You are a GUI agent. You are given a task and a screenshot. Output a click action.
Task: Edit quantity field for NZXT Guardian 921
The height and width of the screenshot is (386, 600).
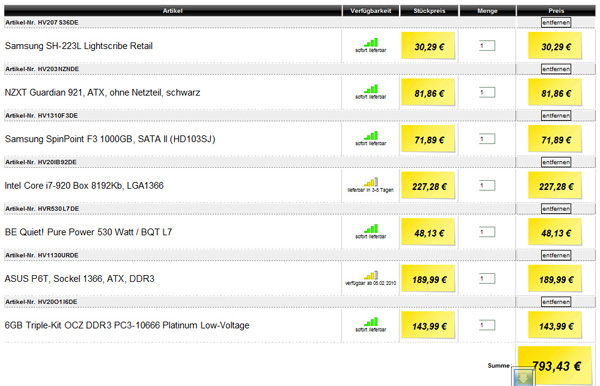coord(487,92)
